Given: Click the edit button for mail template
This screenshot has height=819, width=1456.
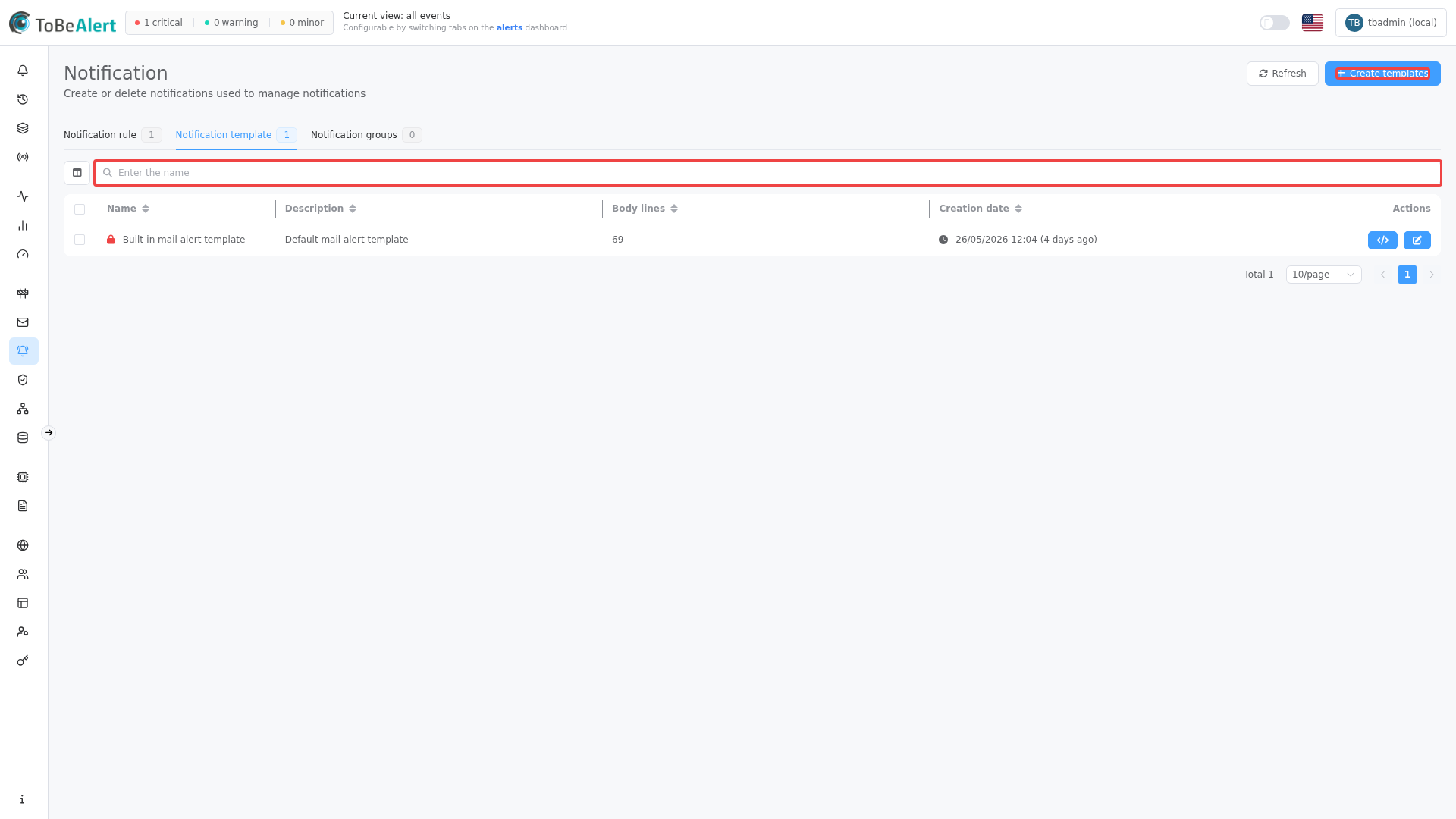Looking at the screenshot, I should click(1417, 240).
